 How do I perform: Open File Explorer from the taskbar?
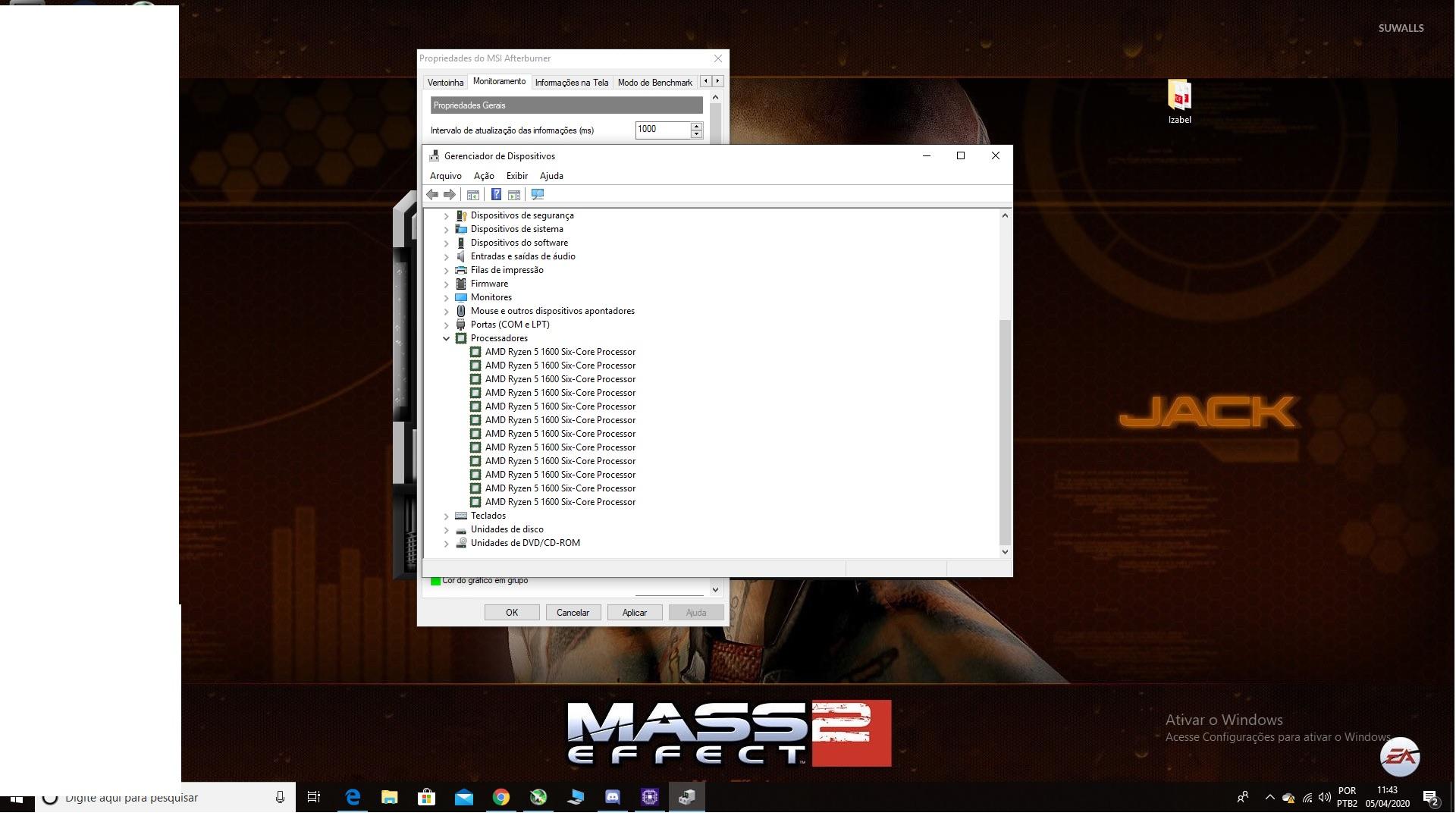[x=390, y=797]
